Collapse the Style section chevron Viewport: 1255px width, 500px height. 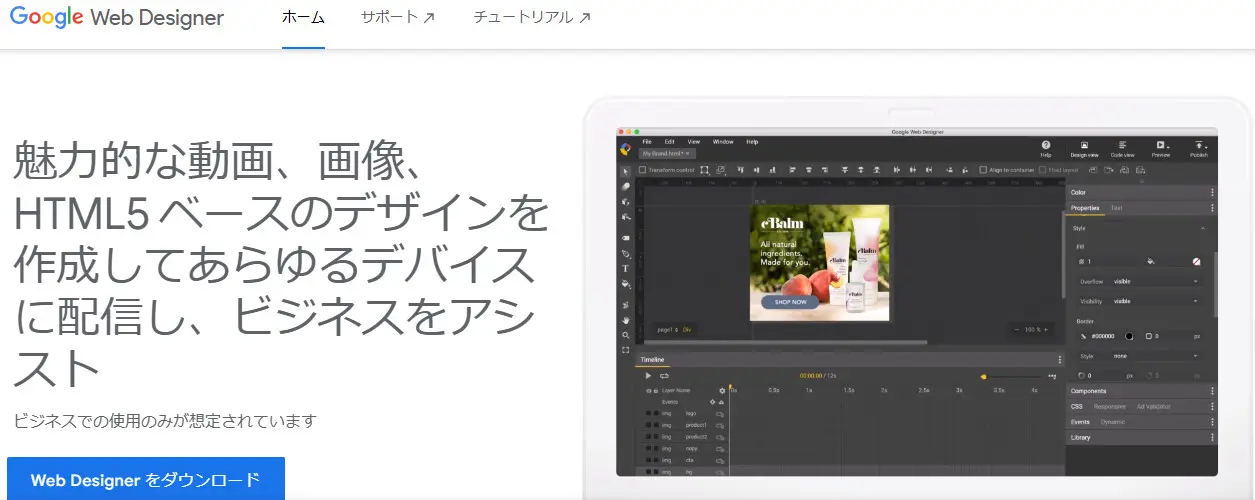click(x=1203, y=228)
